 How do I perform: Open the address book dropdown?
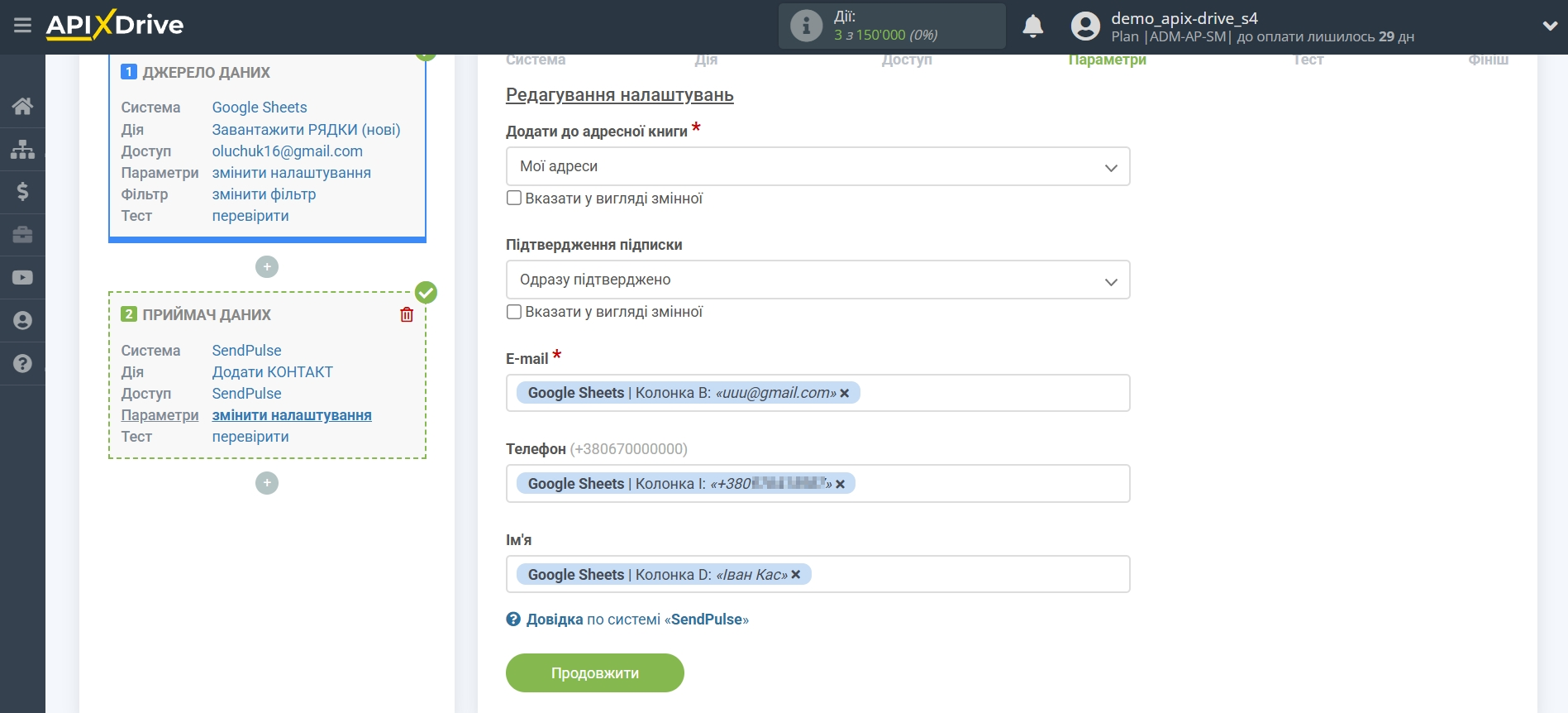[817, 167]
